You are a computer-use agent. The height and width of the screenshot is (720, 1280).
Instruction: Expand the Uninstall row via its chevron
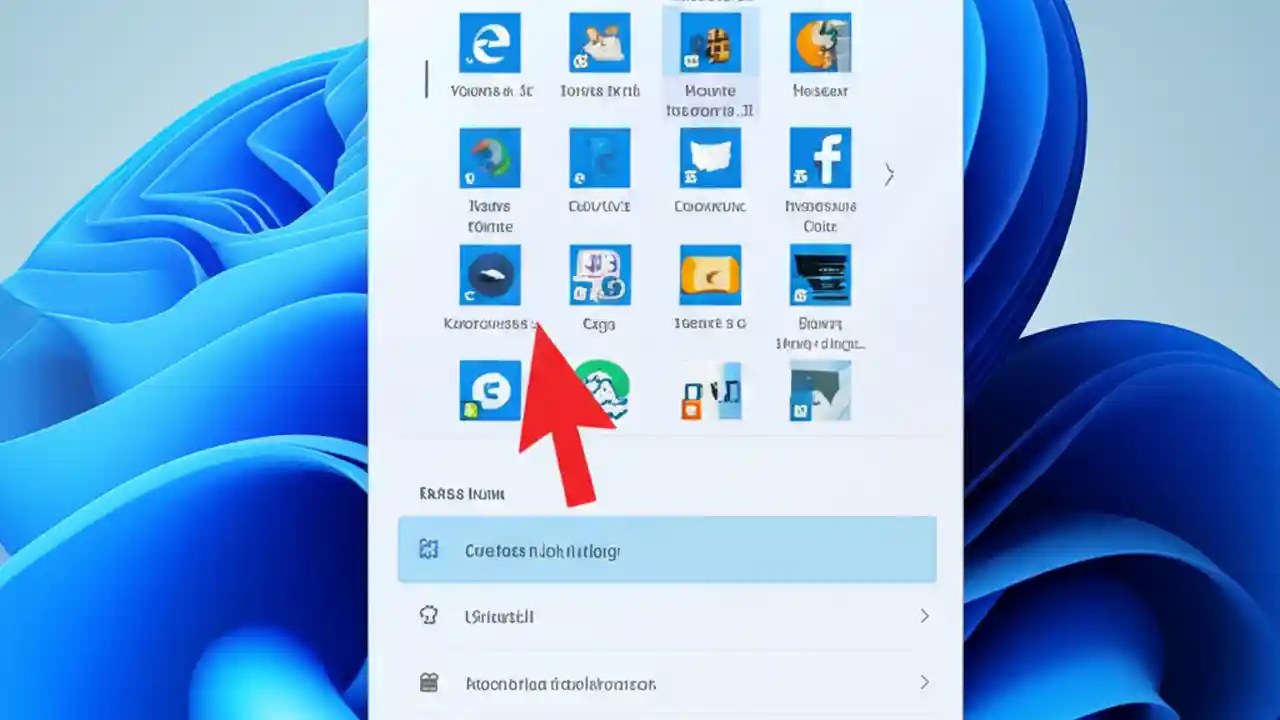coord(923,616)
